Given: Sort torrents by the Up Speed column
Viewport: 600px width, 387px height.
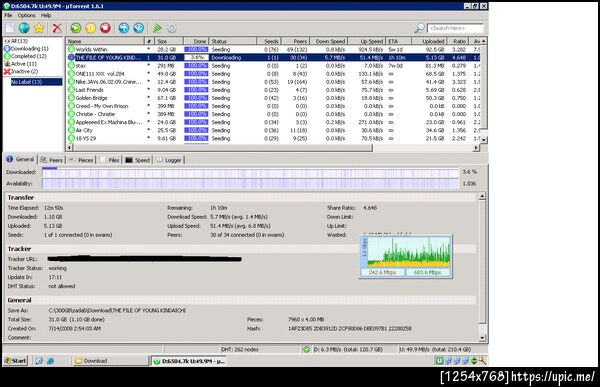Looking at the screenshot, I should (x=367, y=41).
